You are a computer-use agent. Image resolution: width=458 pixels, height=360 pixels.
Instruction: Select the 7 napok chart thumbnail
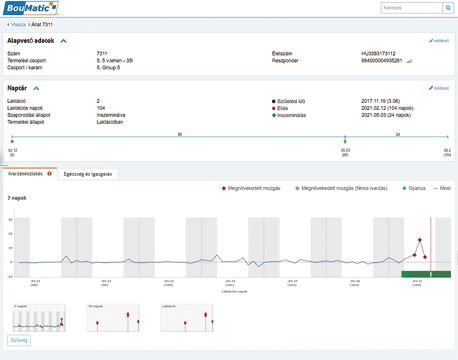(39, 318)
